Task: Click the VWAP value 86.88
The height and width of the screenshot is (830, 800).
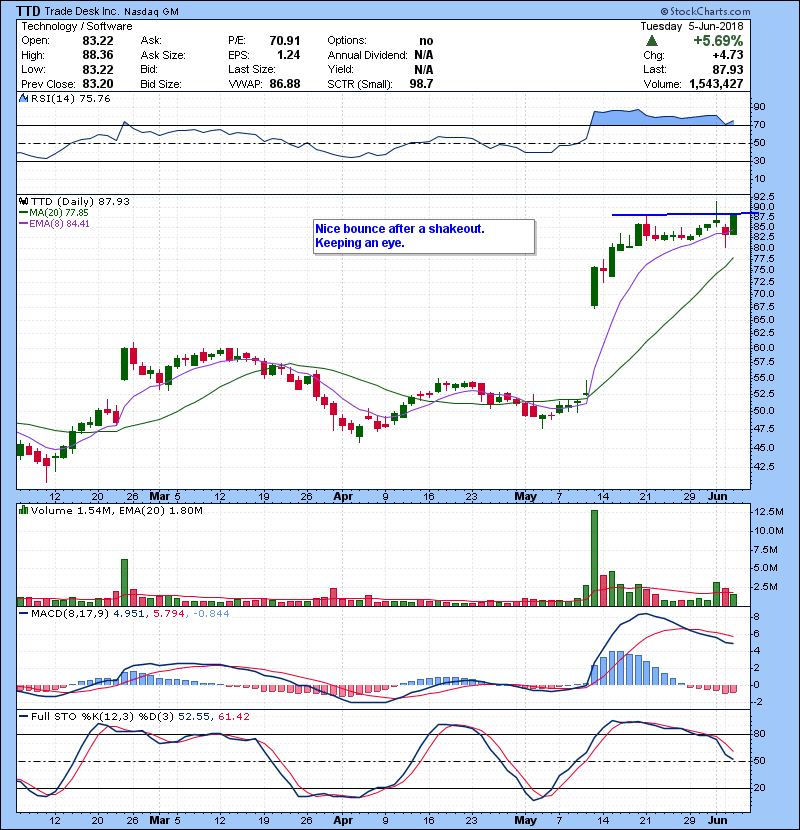Action: point(285,84)
